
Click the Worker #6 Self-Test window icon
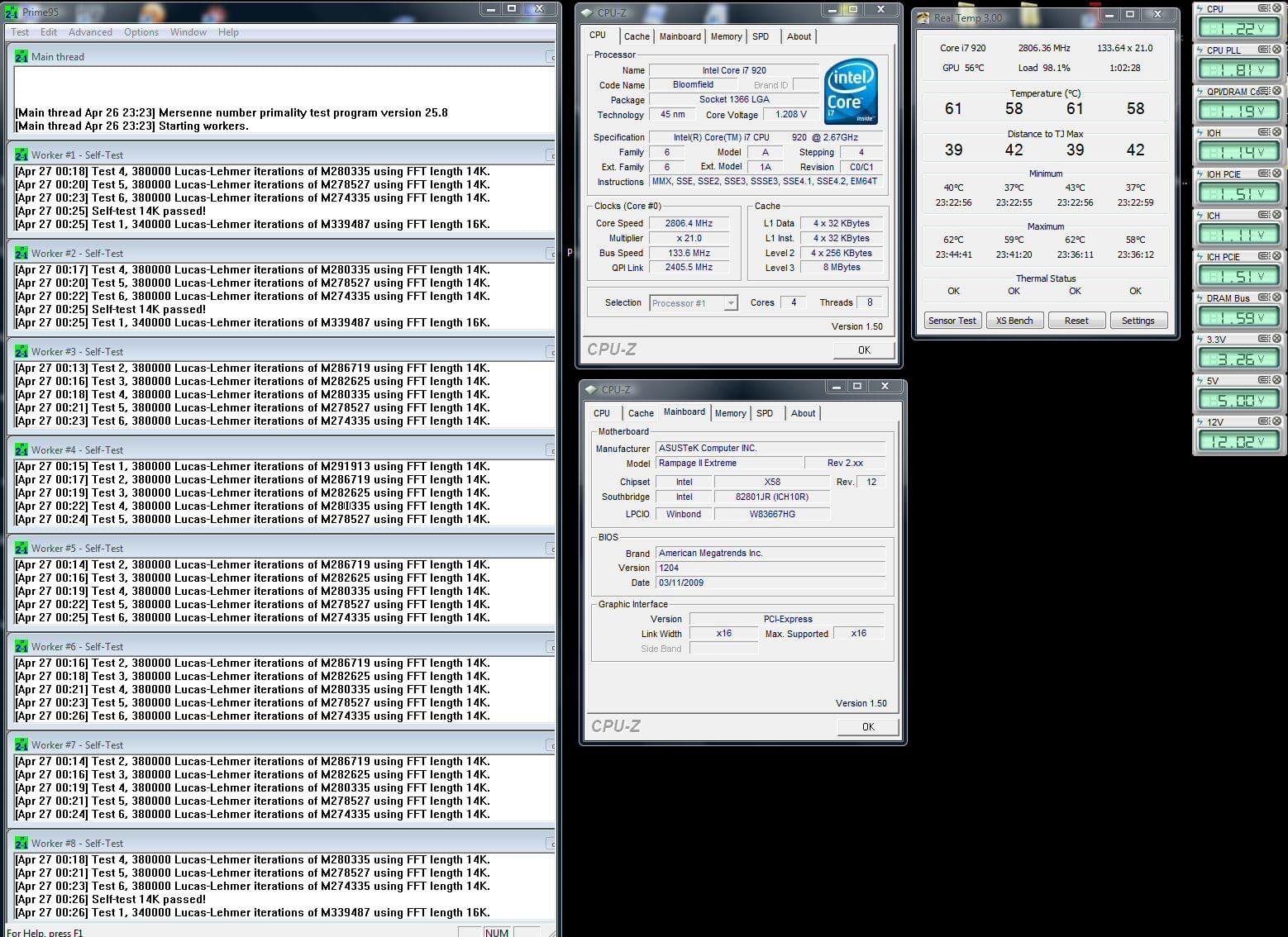point(21,646)
